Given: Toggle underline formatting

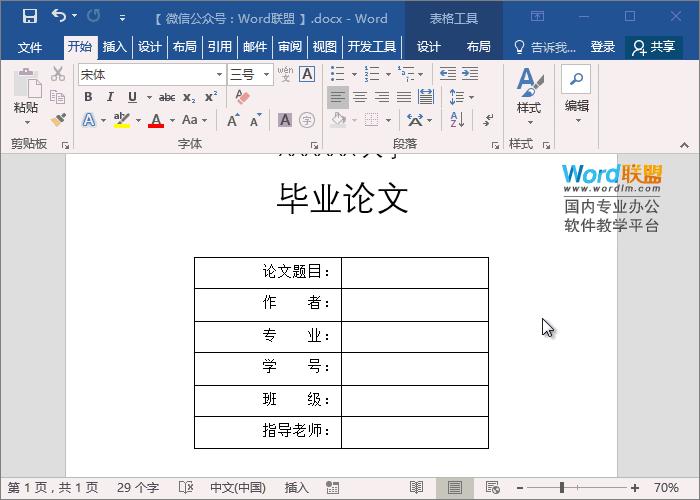Looking at the screenshot, I should pos(132,97).
